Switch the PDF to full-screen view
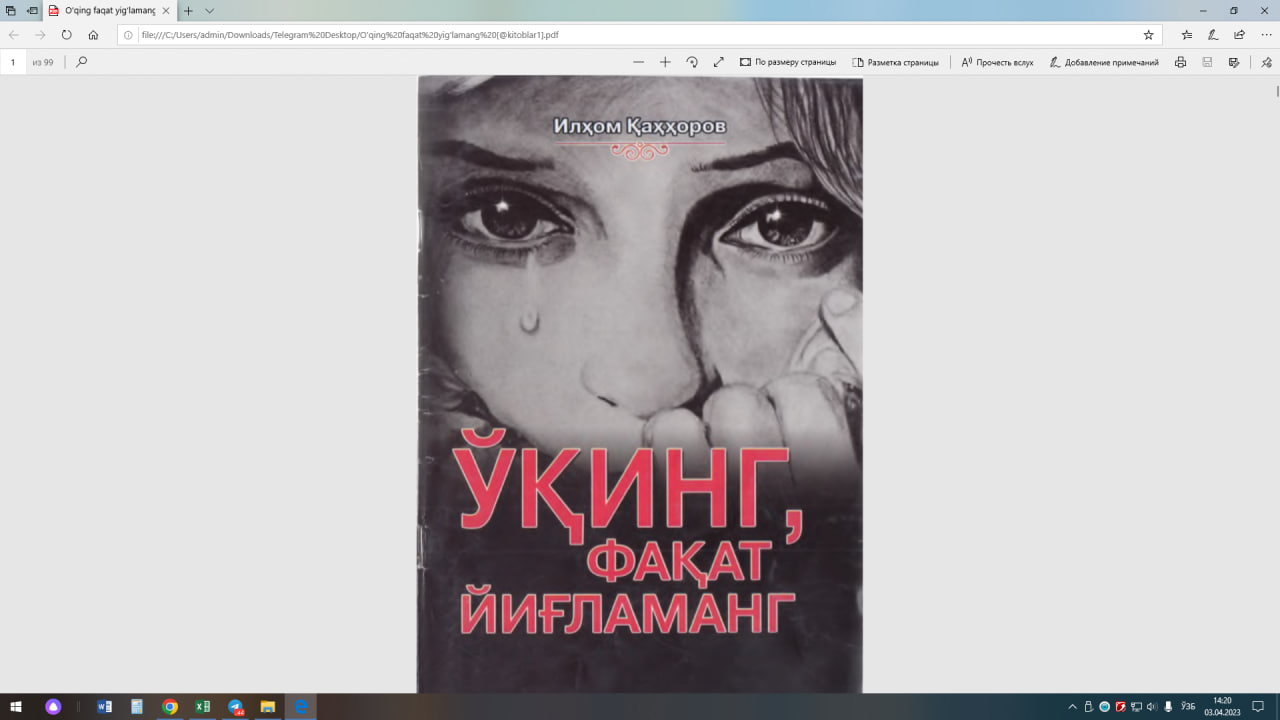This screenshot has height=720, width=1280. (x=718, y=61)
